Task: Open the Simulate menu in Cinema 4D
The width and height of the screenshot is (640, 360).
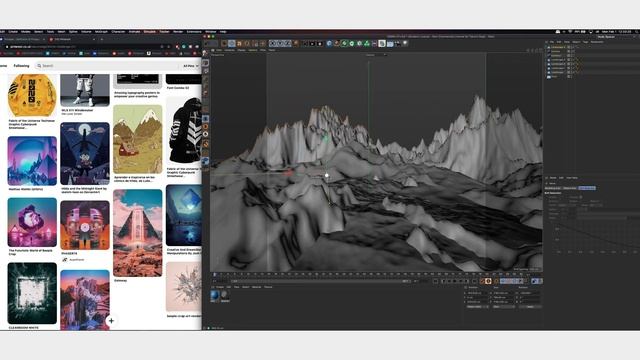Action: (149, 31)
